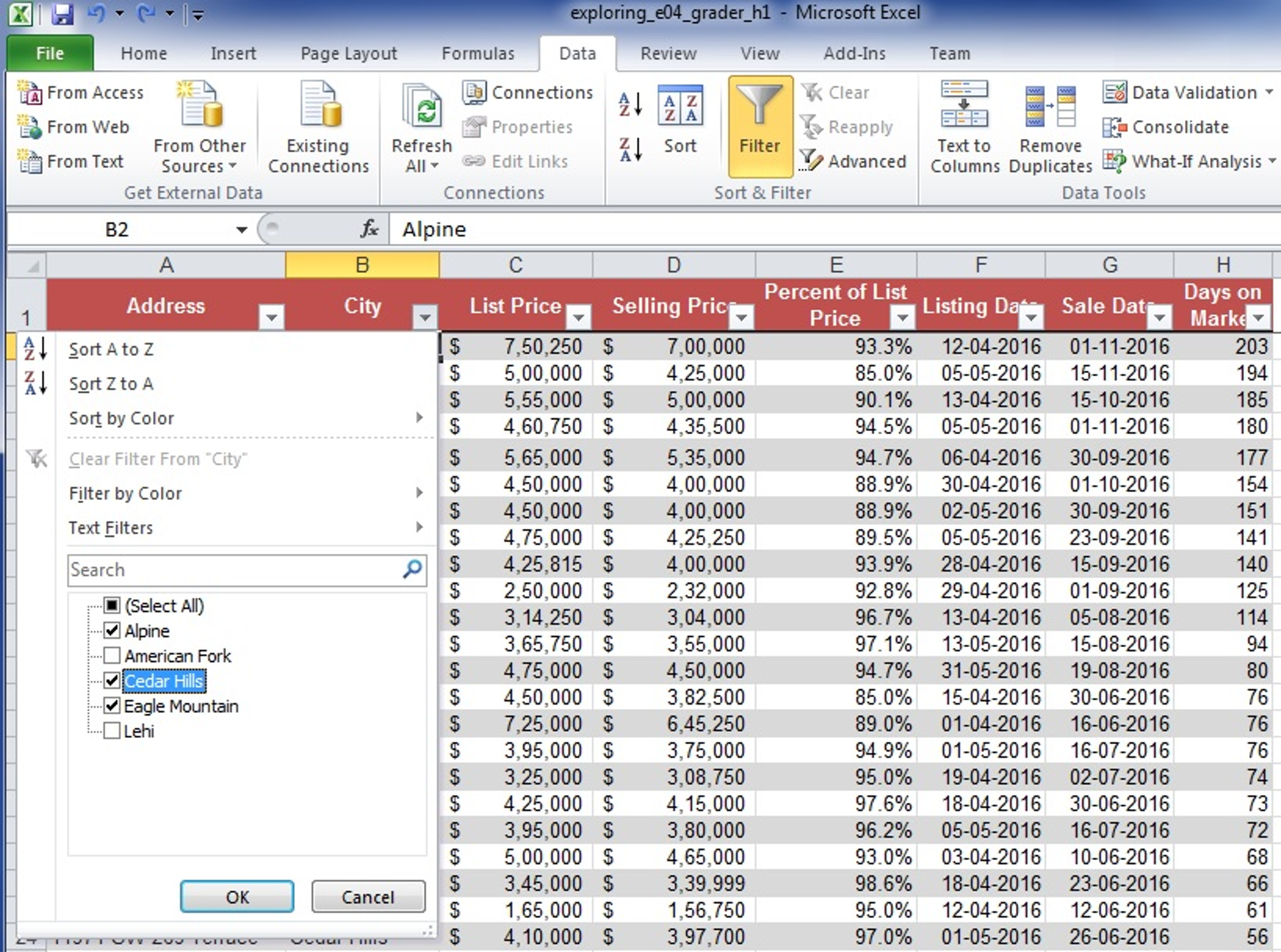Click the Connections button

point(527,93)
